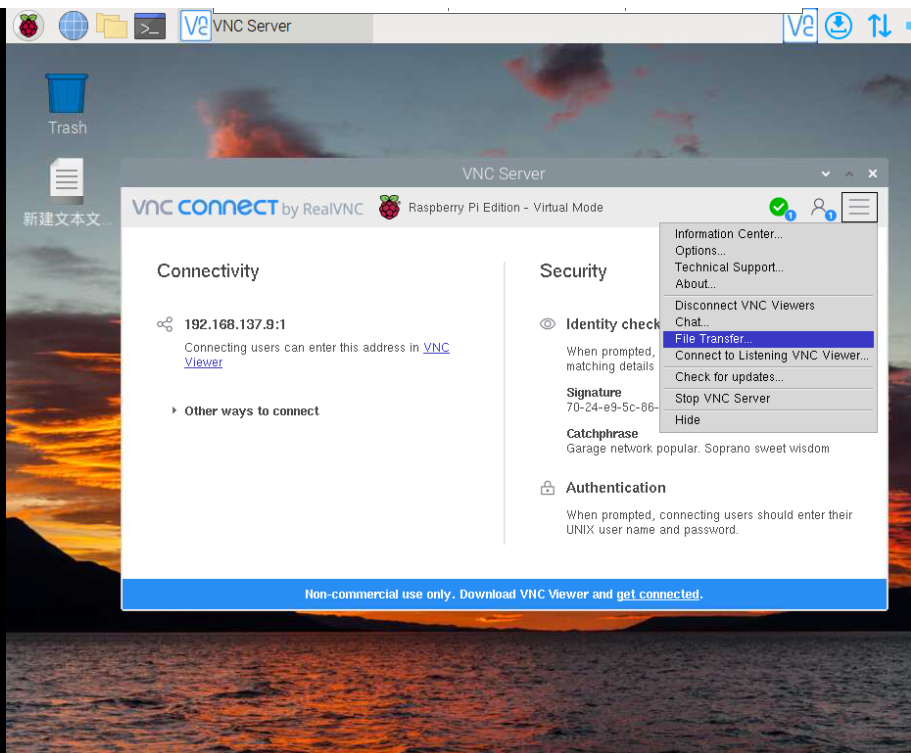Viewport: 911px width, 753px height.
Task: Open the File Manager folder icon
Action: 112,26
